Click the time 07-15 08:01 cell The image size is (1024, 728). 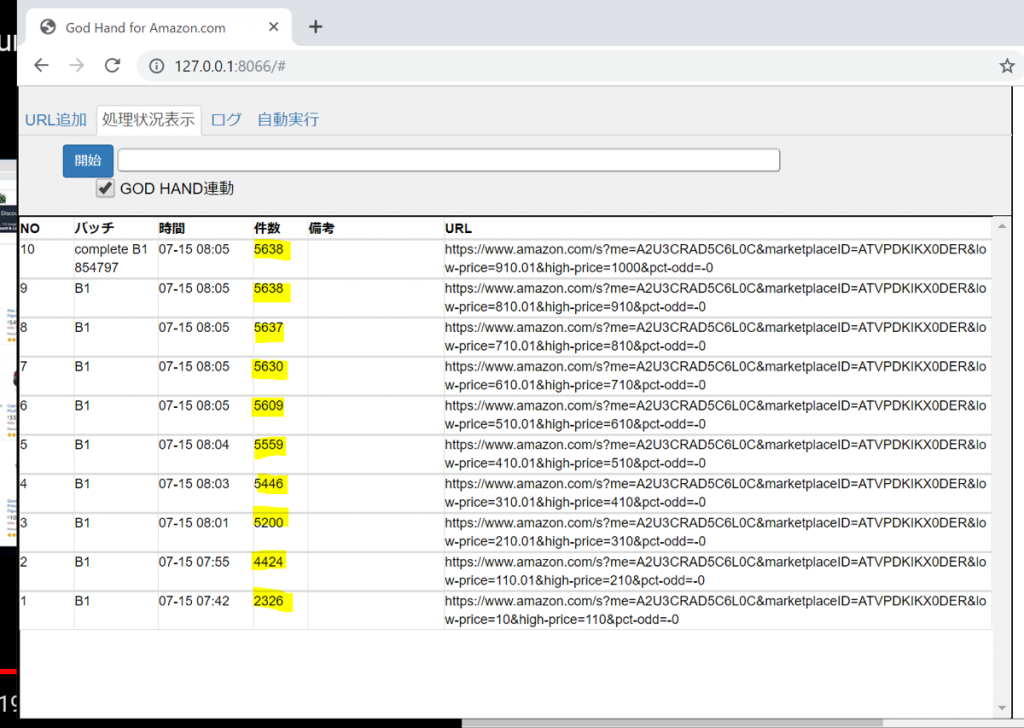pos(194,523)
